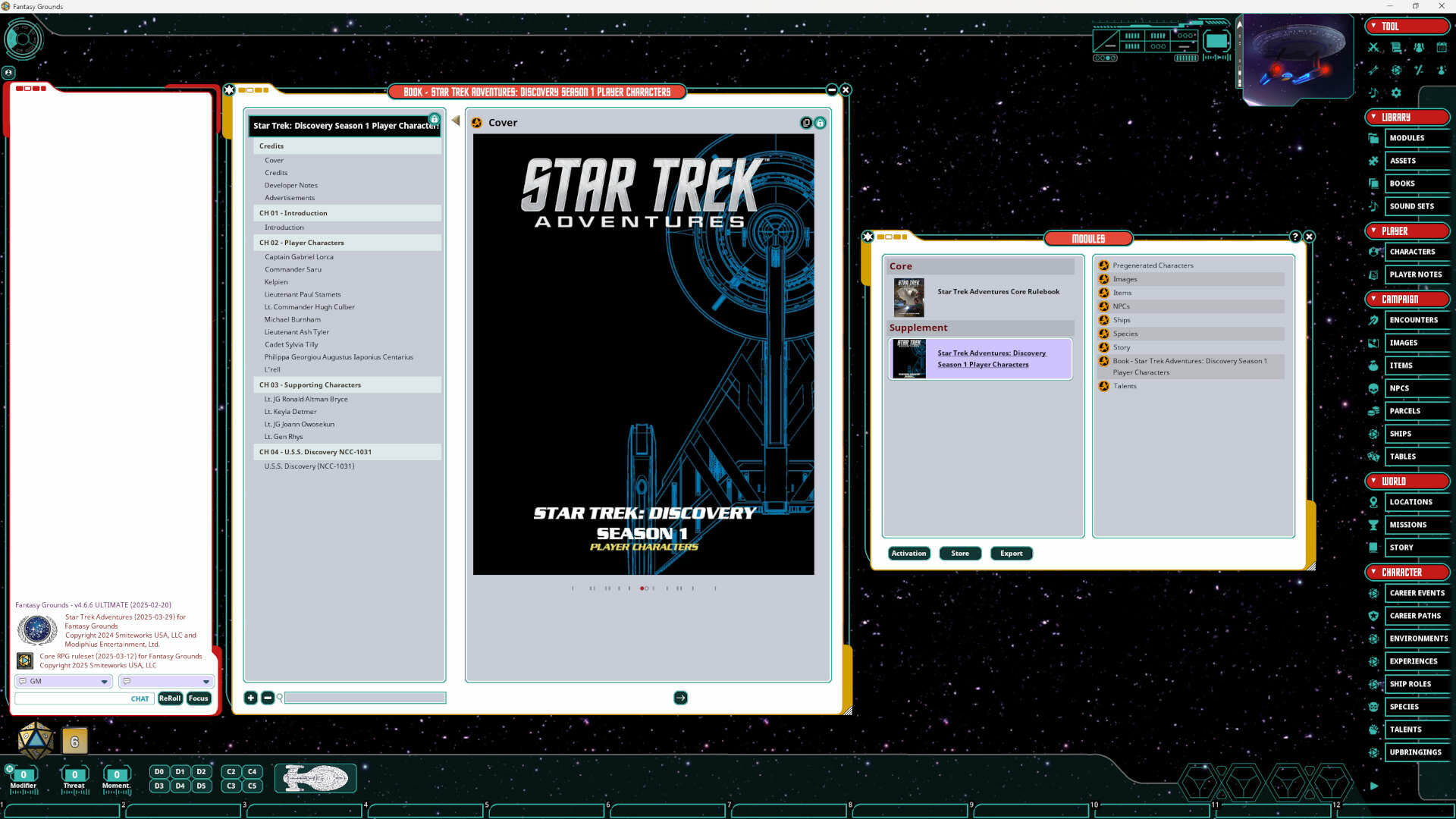Click the Encounters icon in the Campaign section
This screenshot has width=1456, height=819.
pos(1373,320)
